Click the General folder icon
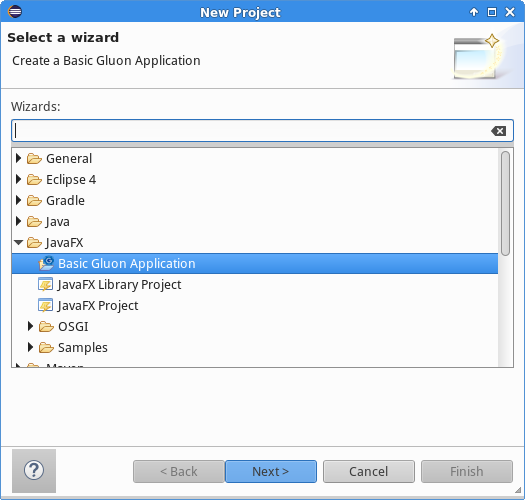525x500 pixels. click(x=34, y=158)
